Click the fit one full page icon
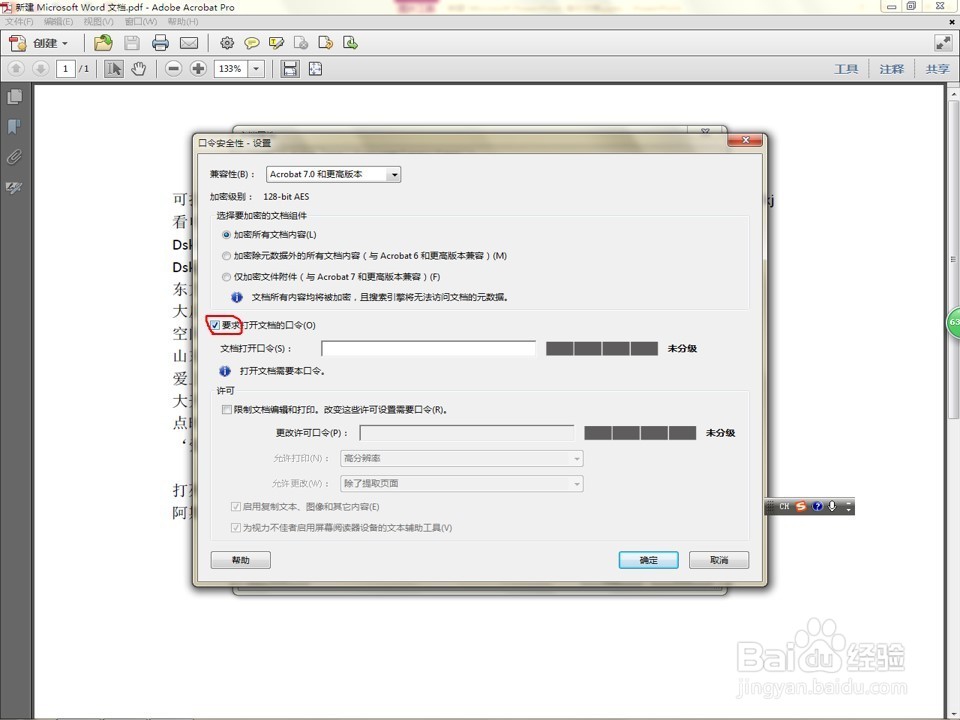 click(315, 69)
